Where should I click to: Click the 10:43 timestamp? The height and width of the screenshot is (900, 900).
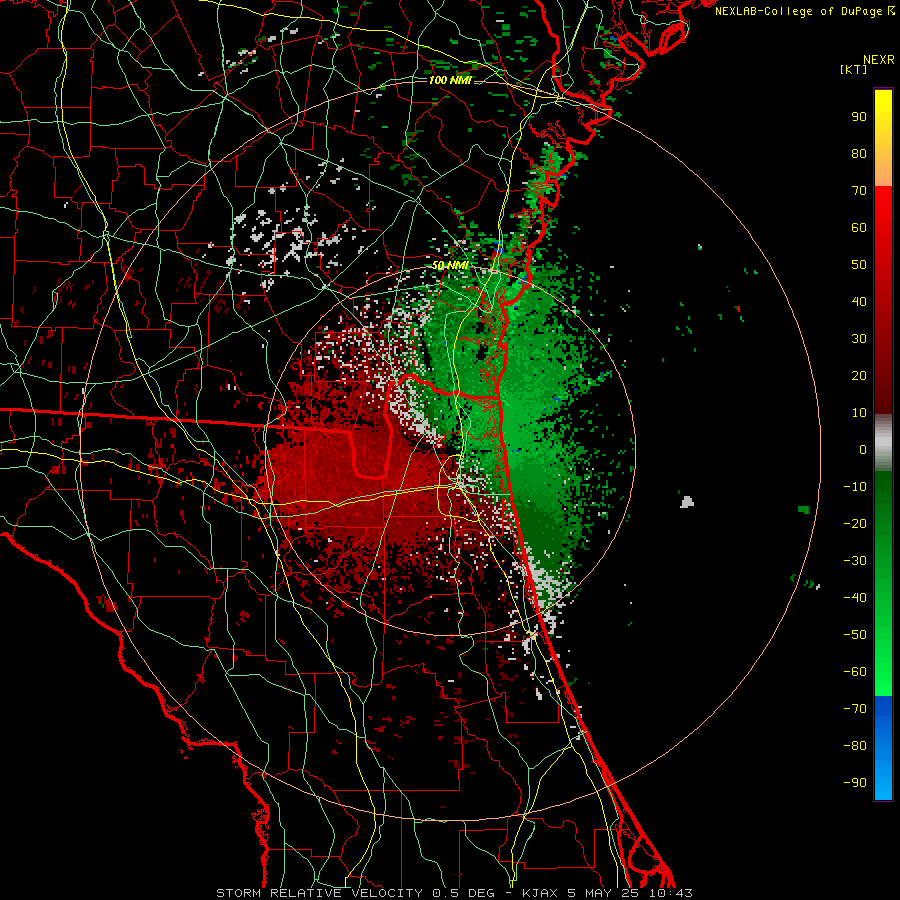[x=670, y=893]
